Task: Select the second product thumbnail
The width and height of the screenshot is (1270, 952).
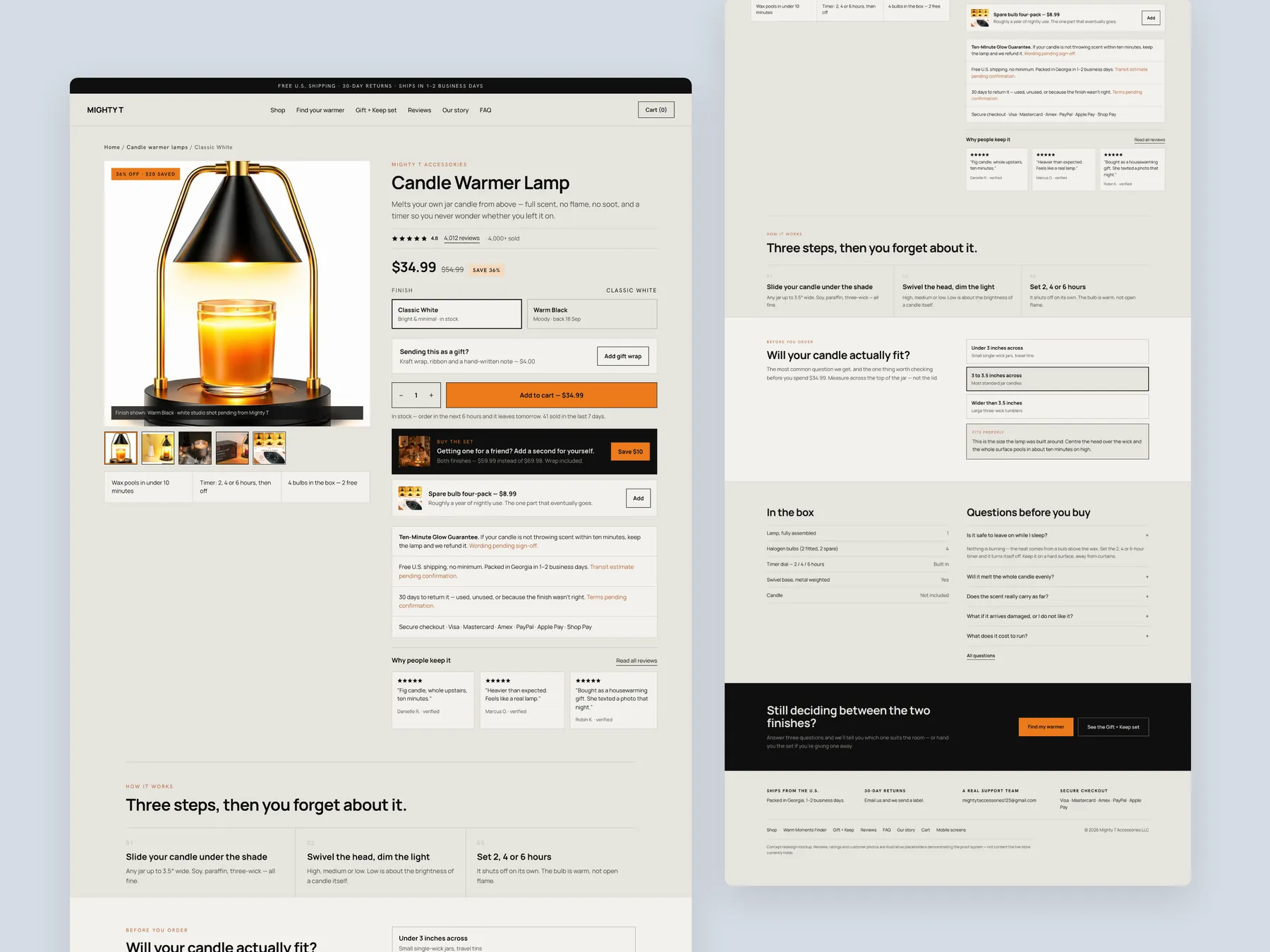Action: point(158,448)
